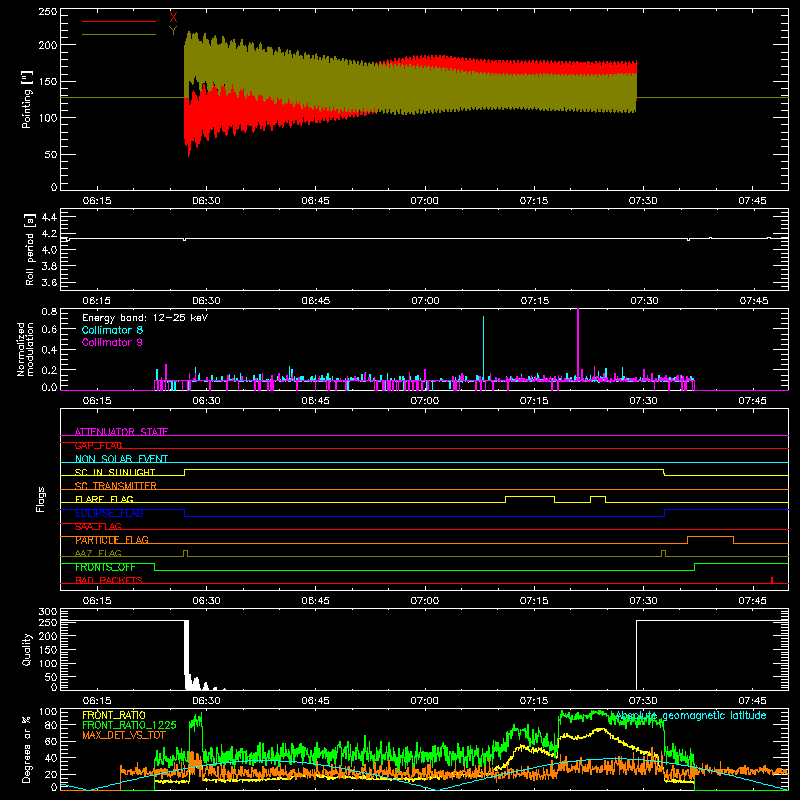
Task: Click the second short raised FLARE_FLAG segment
Action: 598,496
